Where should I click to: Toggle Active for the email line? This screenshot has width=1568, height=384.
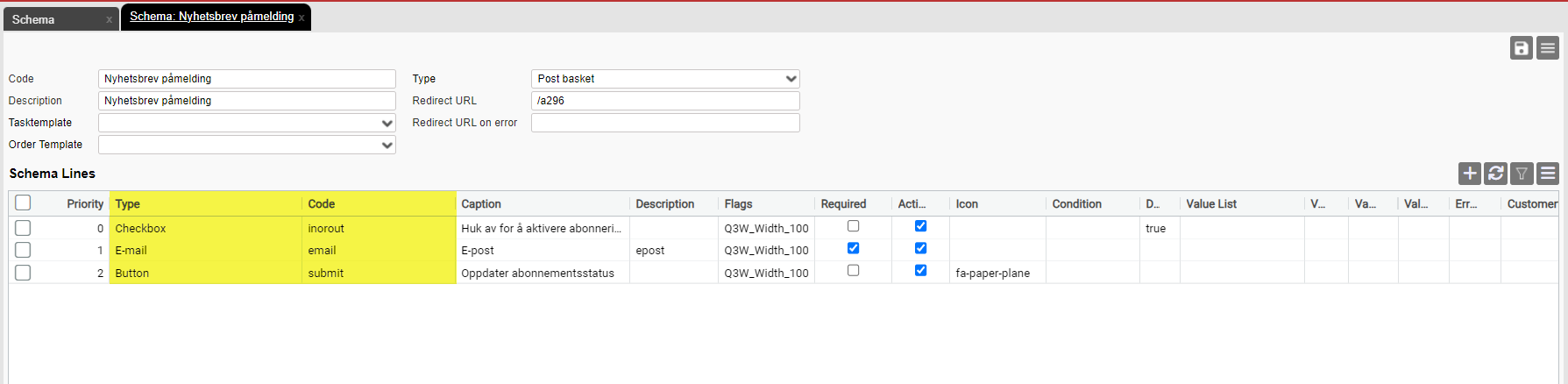(x=920, y=248)
